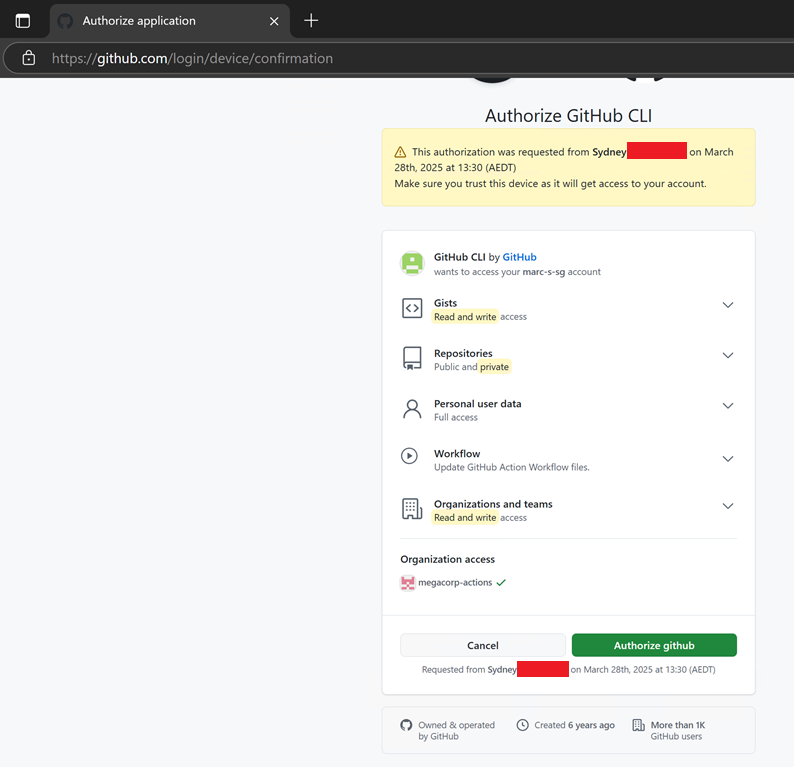794x767 pixels.
Task: Expand the Repositories permission chevron
Action: [728, 355]
